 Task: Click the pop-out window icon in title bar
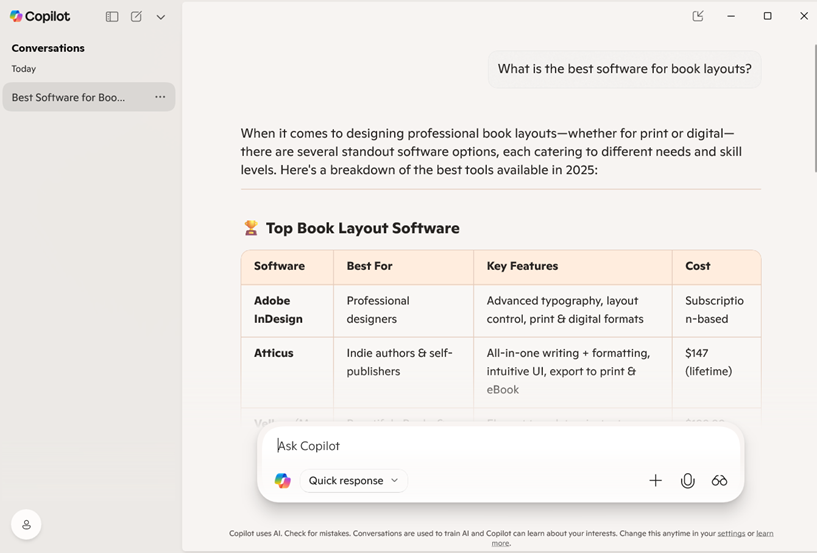point(698,16)
